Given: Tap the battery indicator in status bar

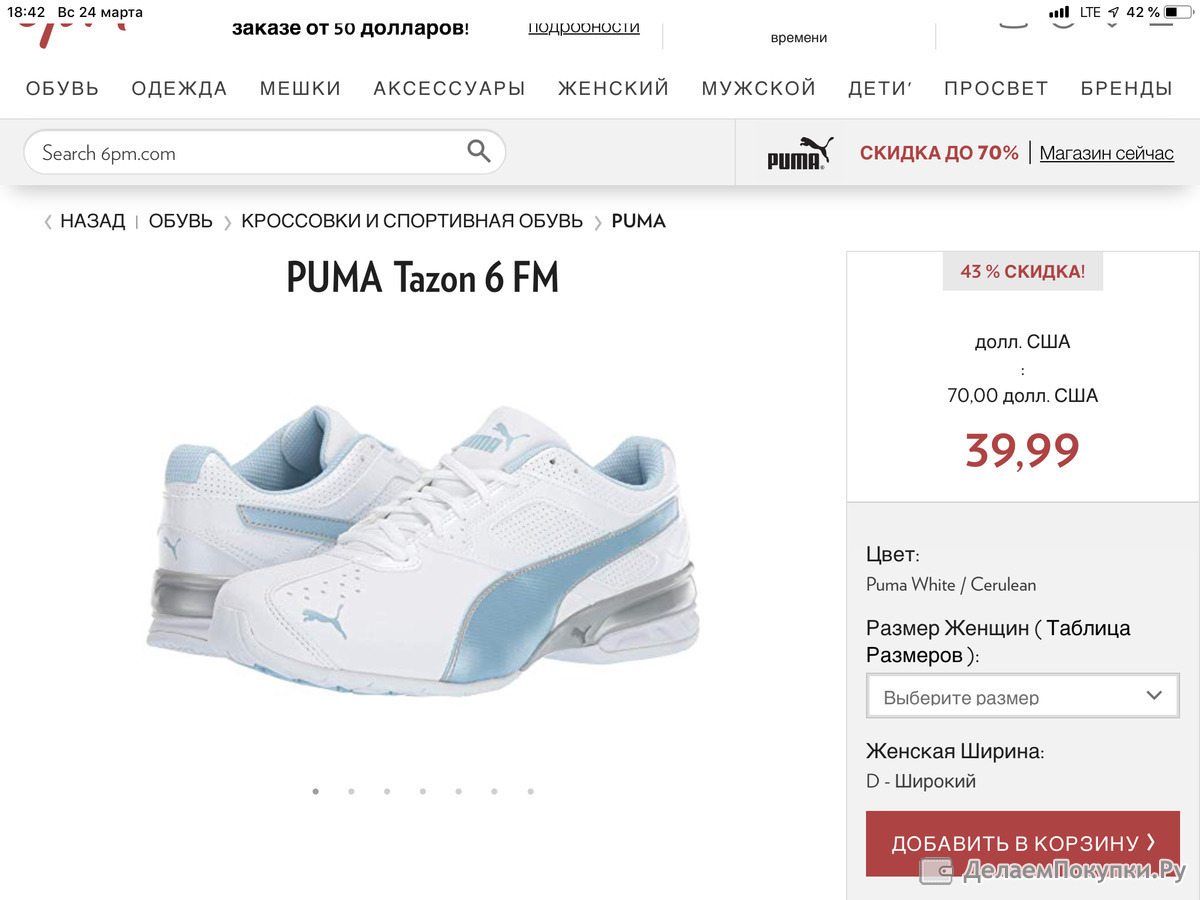Looking at the screenshot, I should pos(1177,12).
